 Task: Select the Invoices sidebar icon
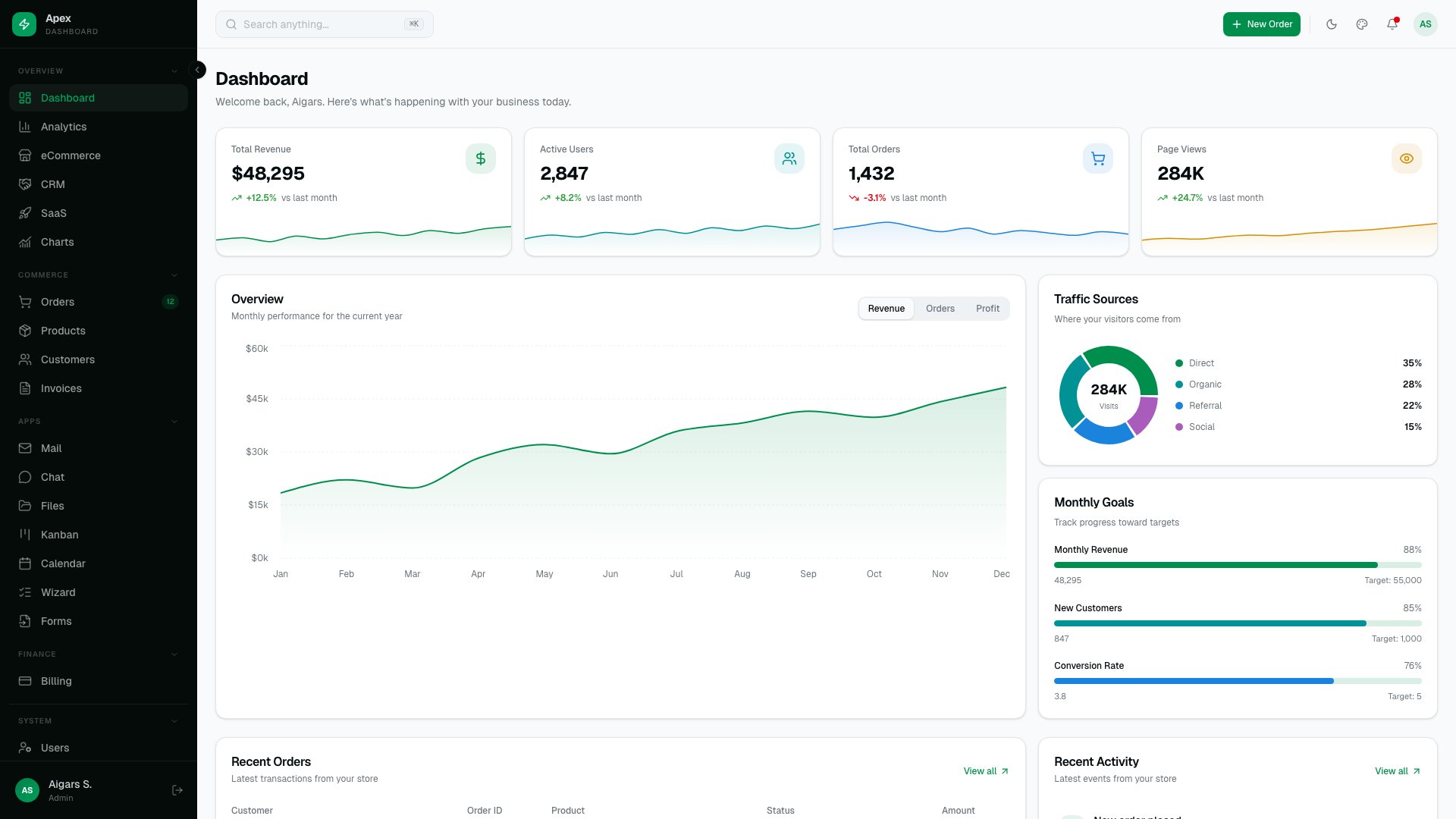25,388
